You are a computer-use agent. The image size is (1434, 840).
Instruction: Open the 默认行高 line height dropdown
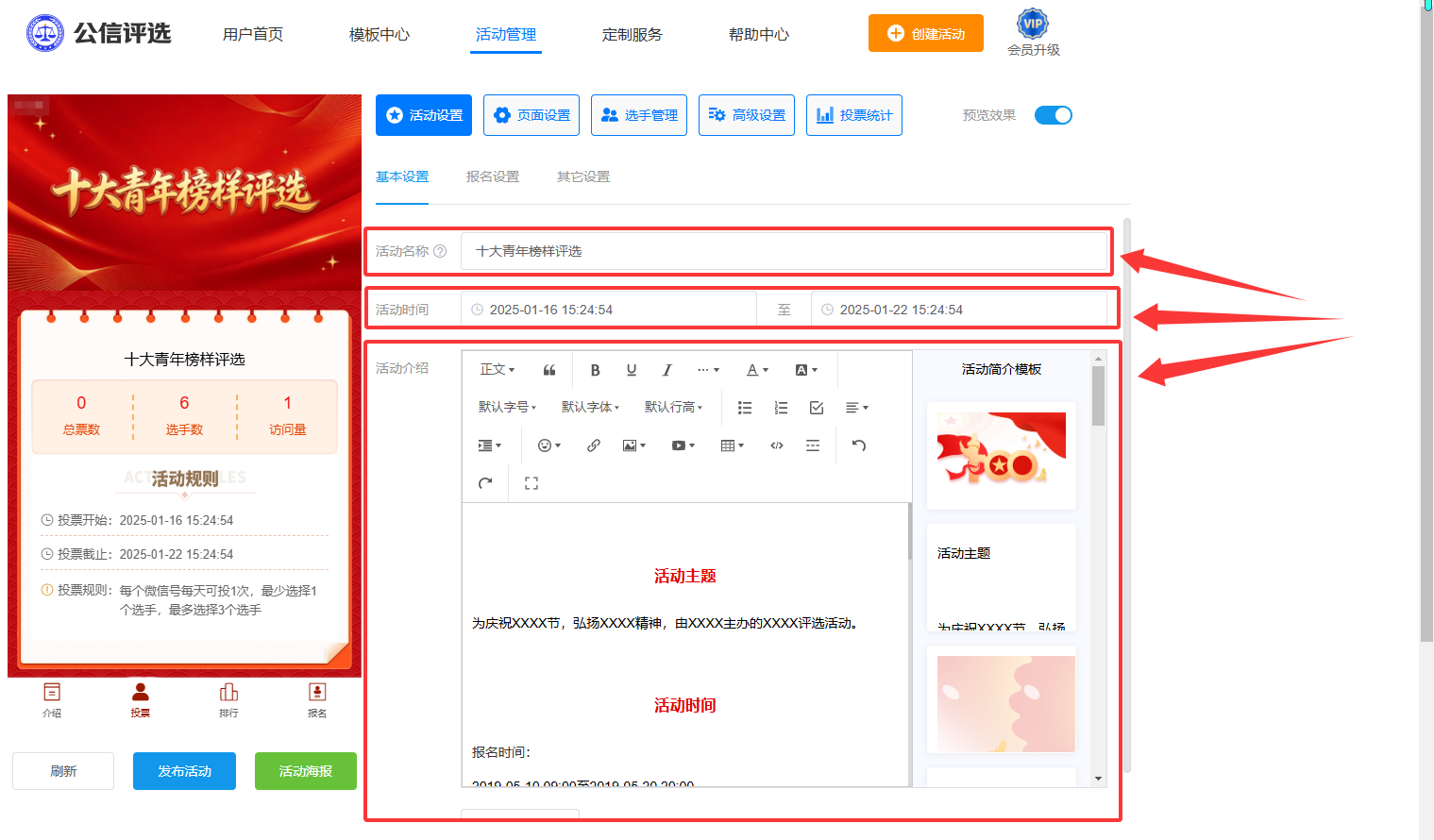(x=673, y=408)
